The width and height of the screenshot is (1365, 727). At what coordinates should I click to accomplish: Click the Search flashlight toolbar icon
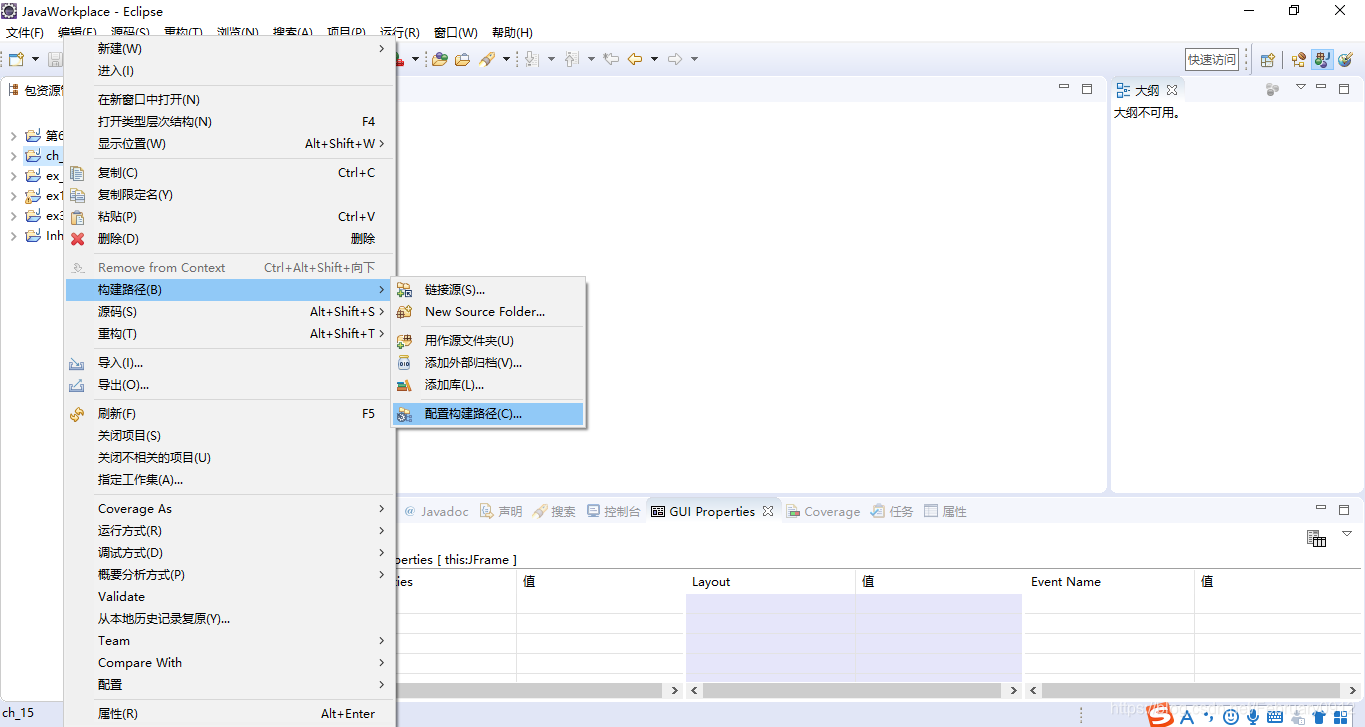coord(487,59)
